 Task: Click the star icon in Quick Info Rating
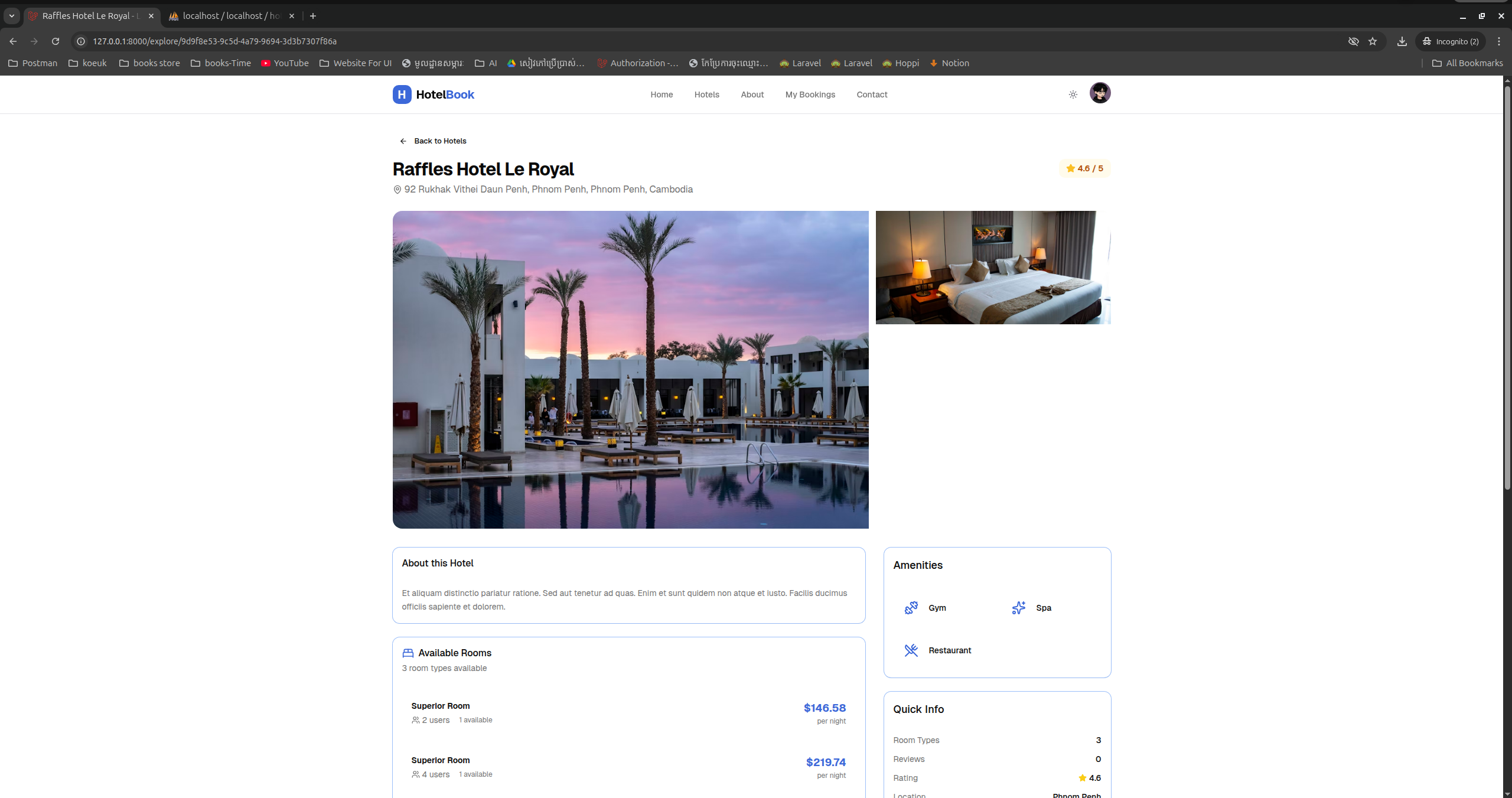tap(1082, 778)
